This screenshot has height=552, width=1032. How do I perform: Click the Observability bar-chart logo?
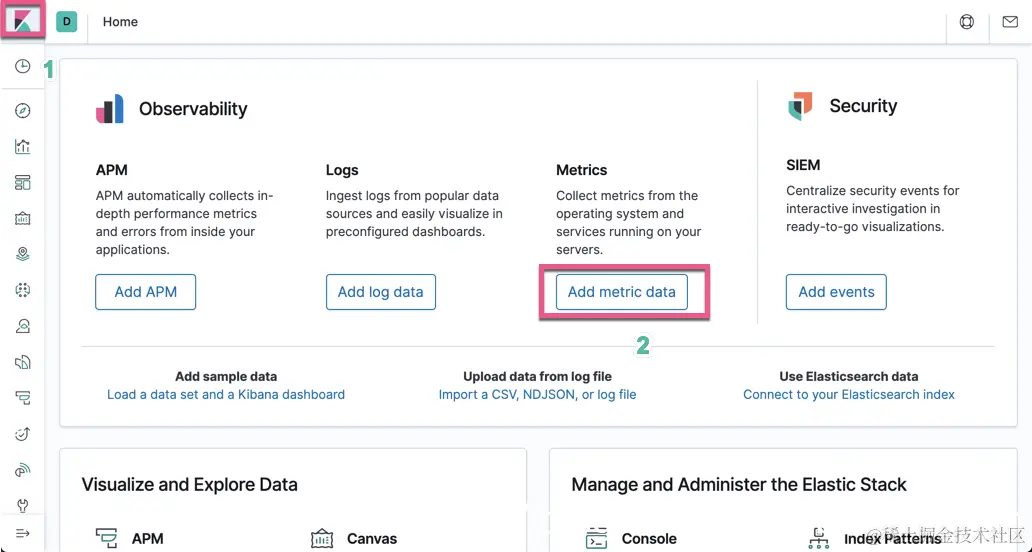(x=110, y=109)
